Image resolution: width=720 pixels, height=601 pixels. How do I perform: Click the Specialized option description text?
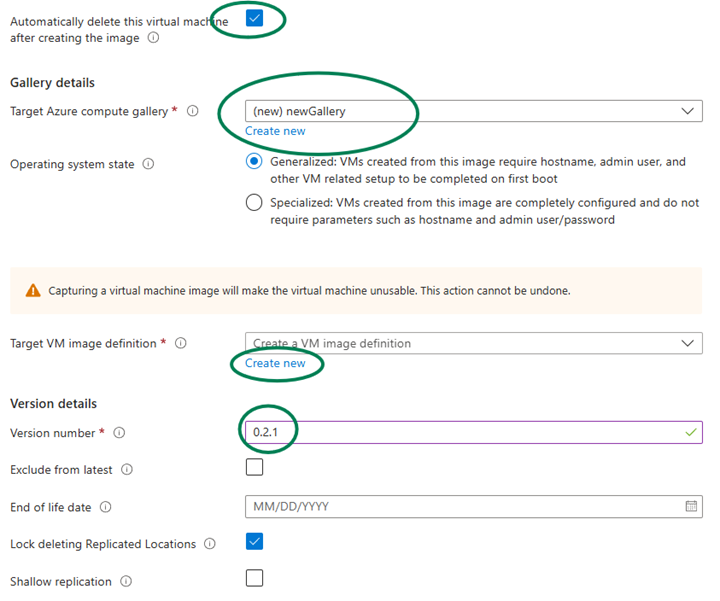[x=484, y=211]
